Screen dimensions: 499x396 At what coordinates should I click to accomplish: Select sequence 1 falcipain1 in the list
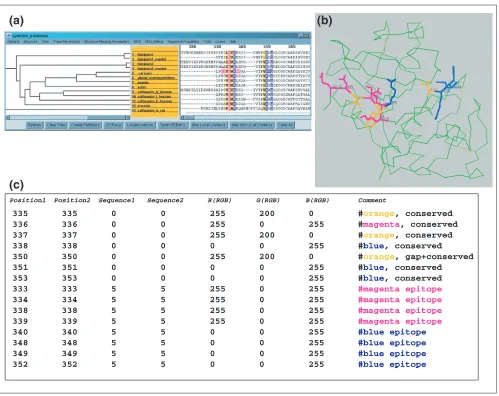coord(155,54)
